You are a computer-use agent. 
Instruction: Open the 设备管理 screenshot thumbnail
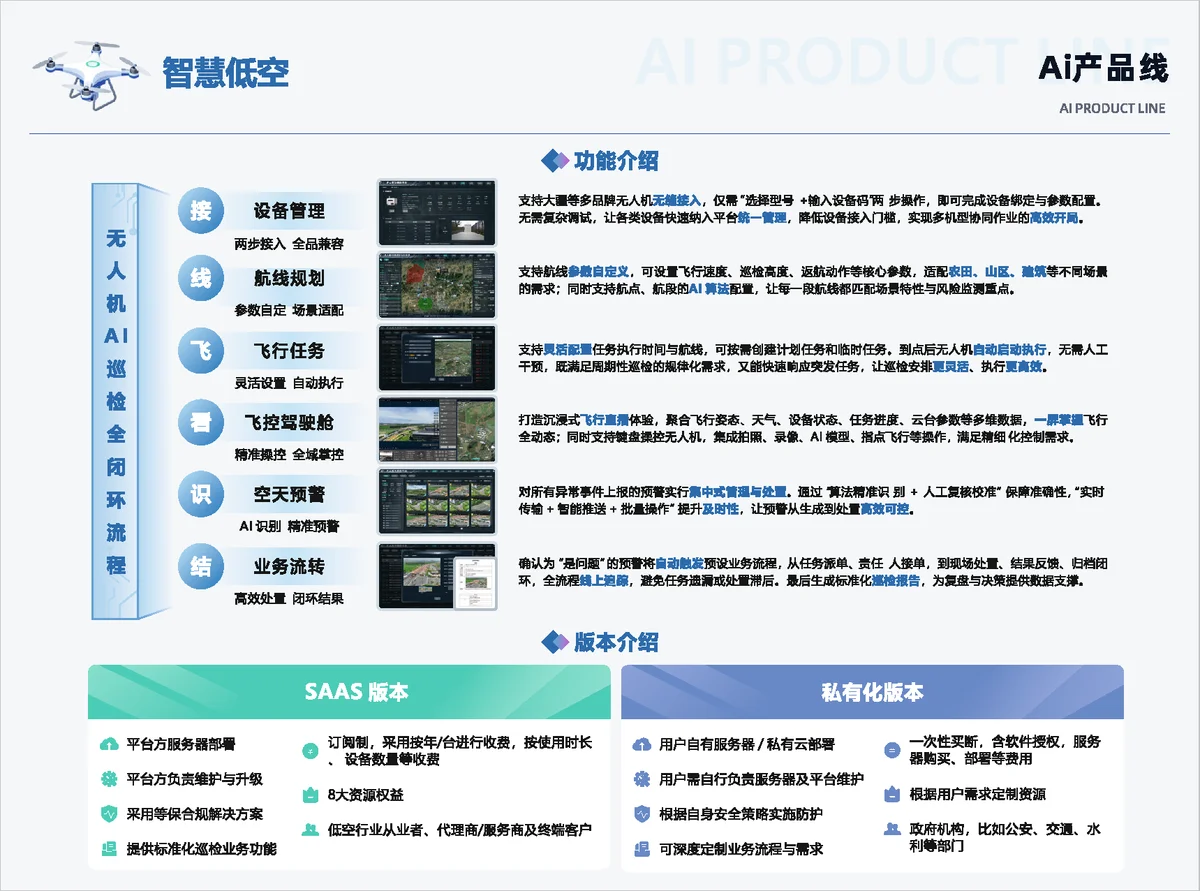437,212
